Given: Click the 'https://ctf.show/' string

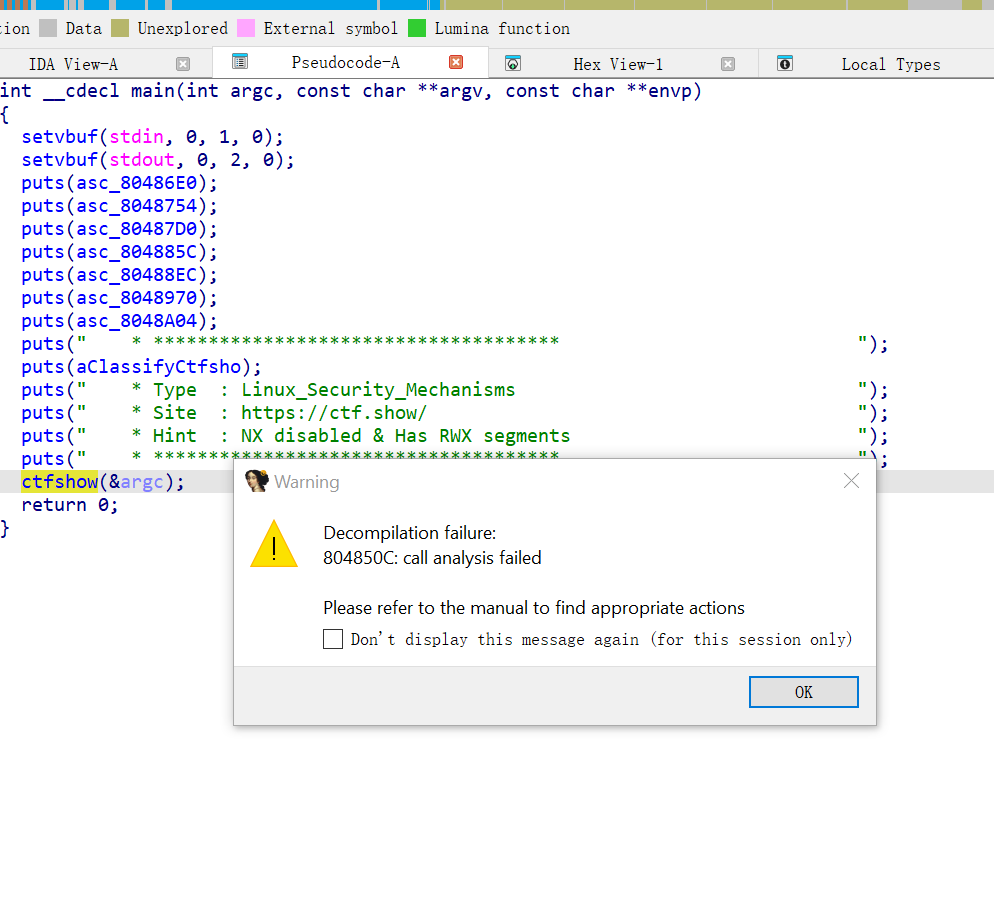Looking at the screenshot, I should coord(333,413).
